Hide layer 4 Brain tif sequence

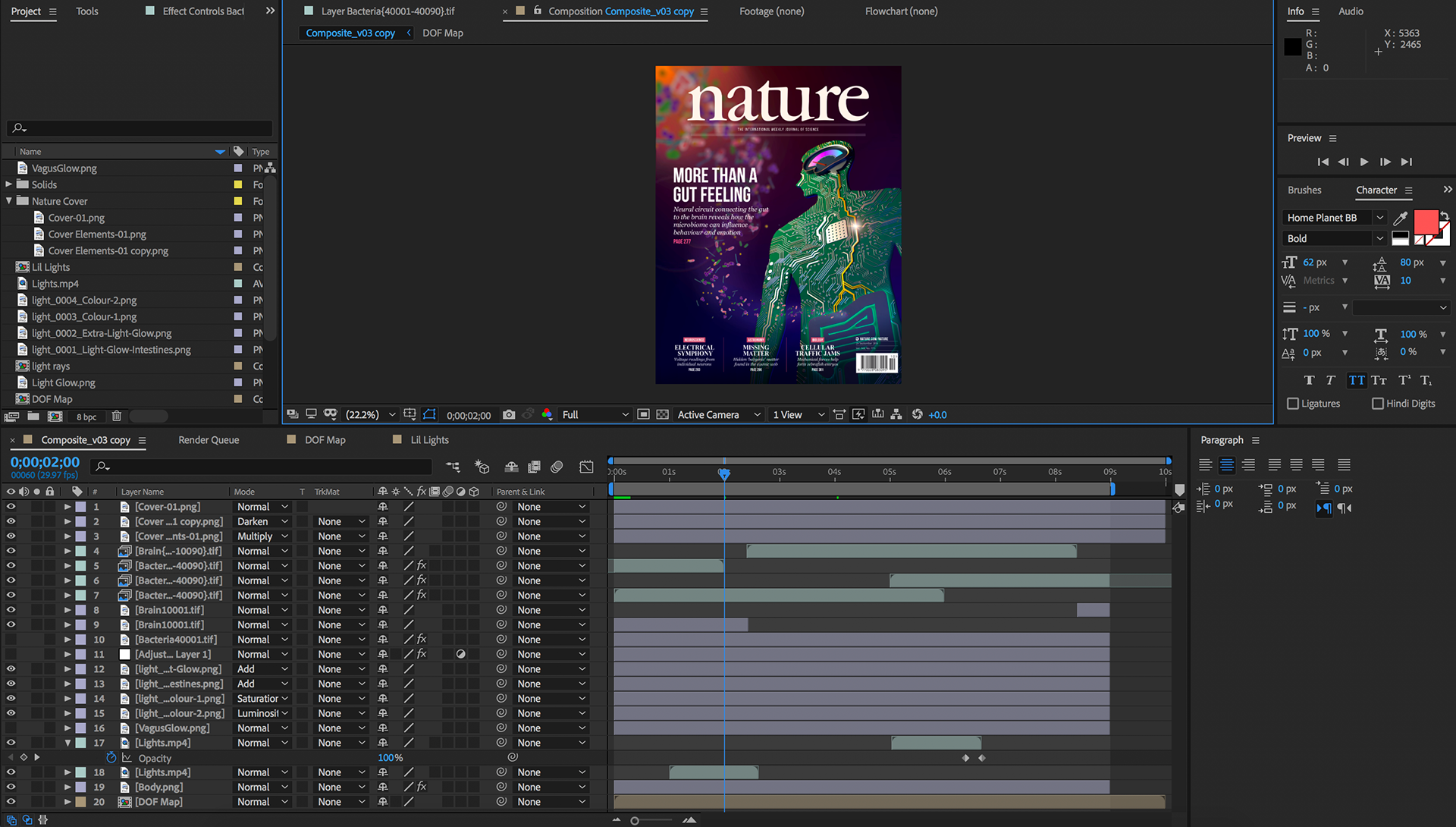coord(11,551)
